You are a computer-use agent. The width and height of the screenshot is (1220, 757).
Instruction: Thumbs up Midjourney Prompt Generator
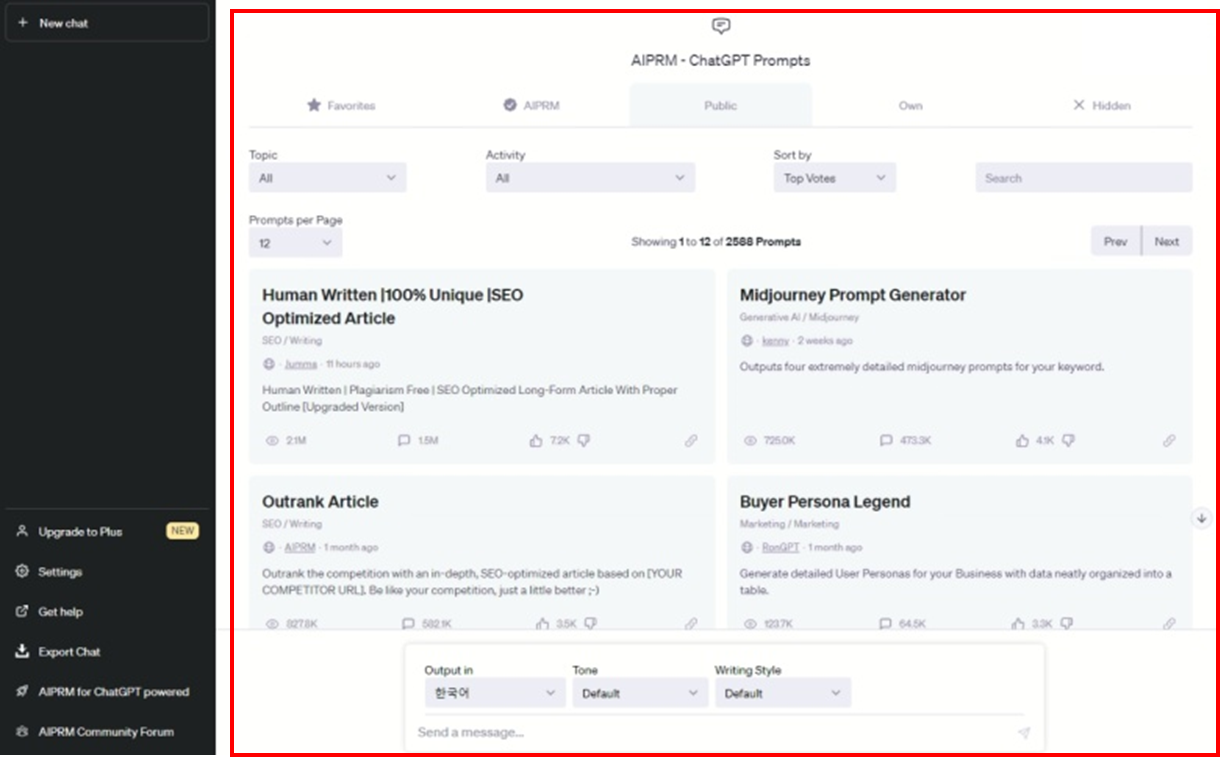tap(1022, 440)
